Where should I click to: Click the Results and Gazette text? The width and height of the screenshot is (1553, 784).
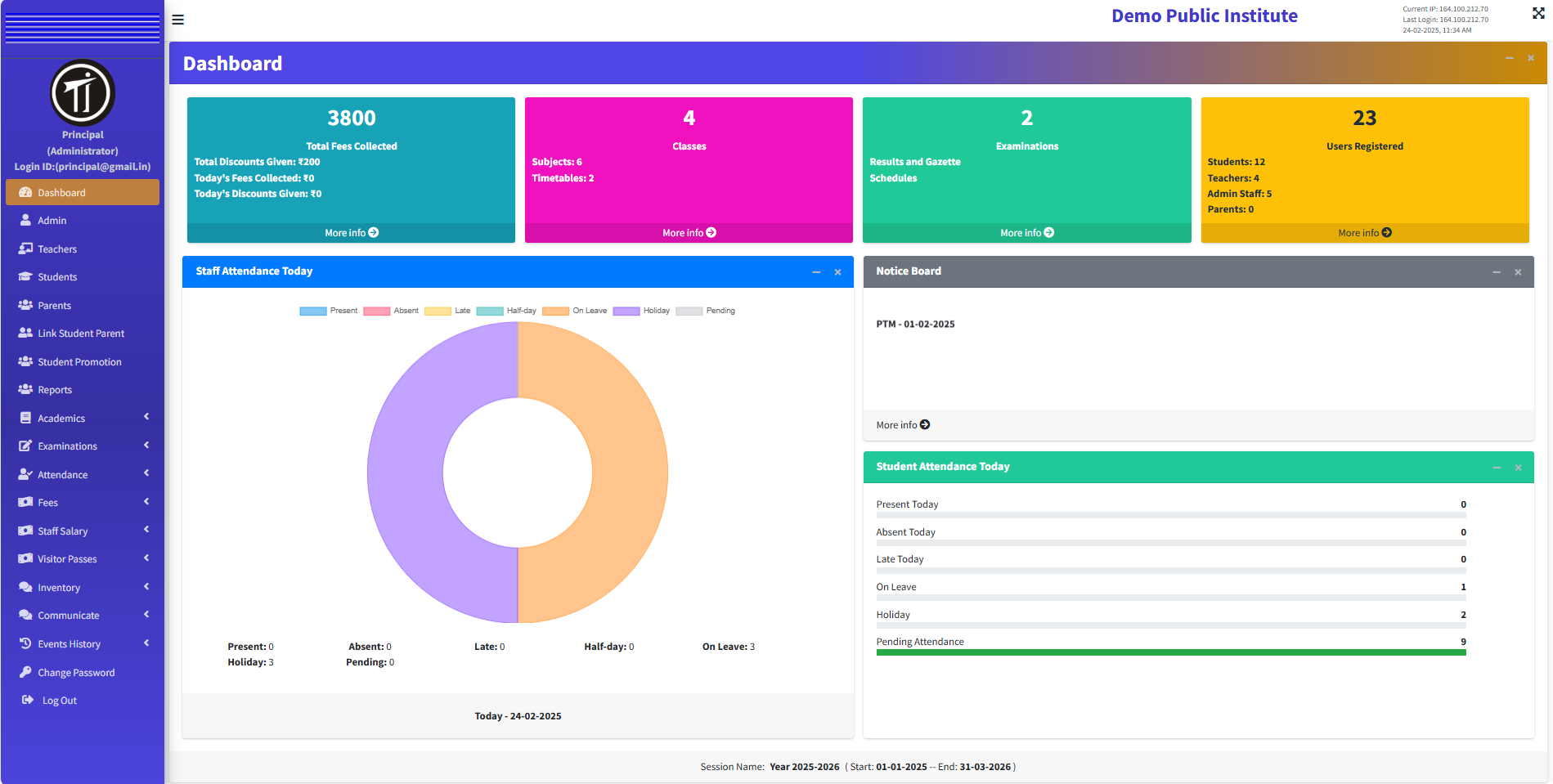[915, 162]
